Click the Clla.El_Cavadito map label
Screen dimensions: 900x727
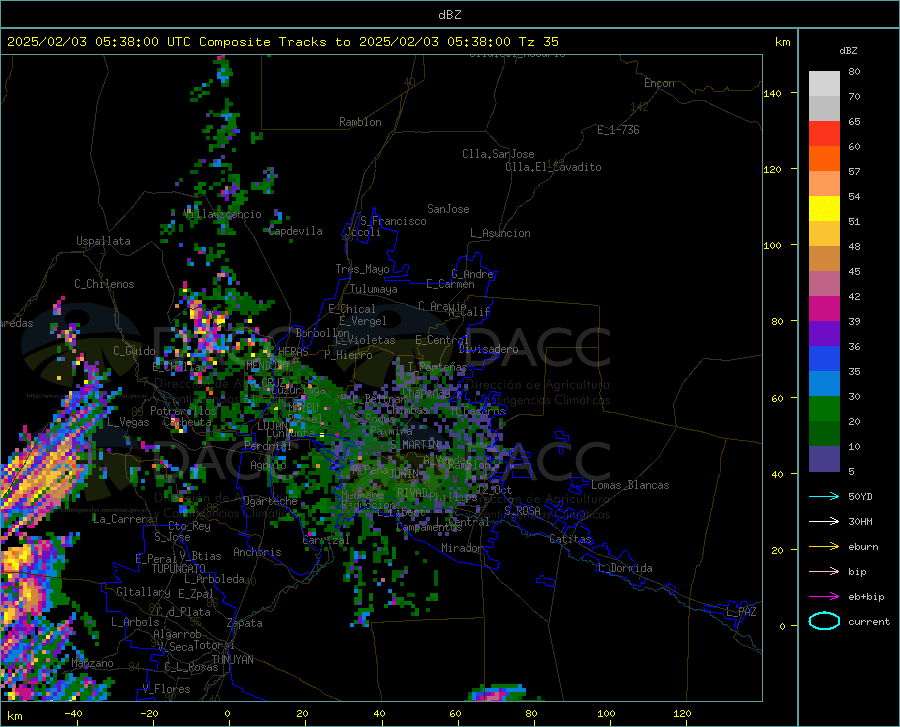553,167
